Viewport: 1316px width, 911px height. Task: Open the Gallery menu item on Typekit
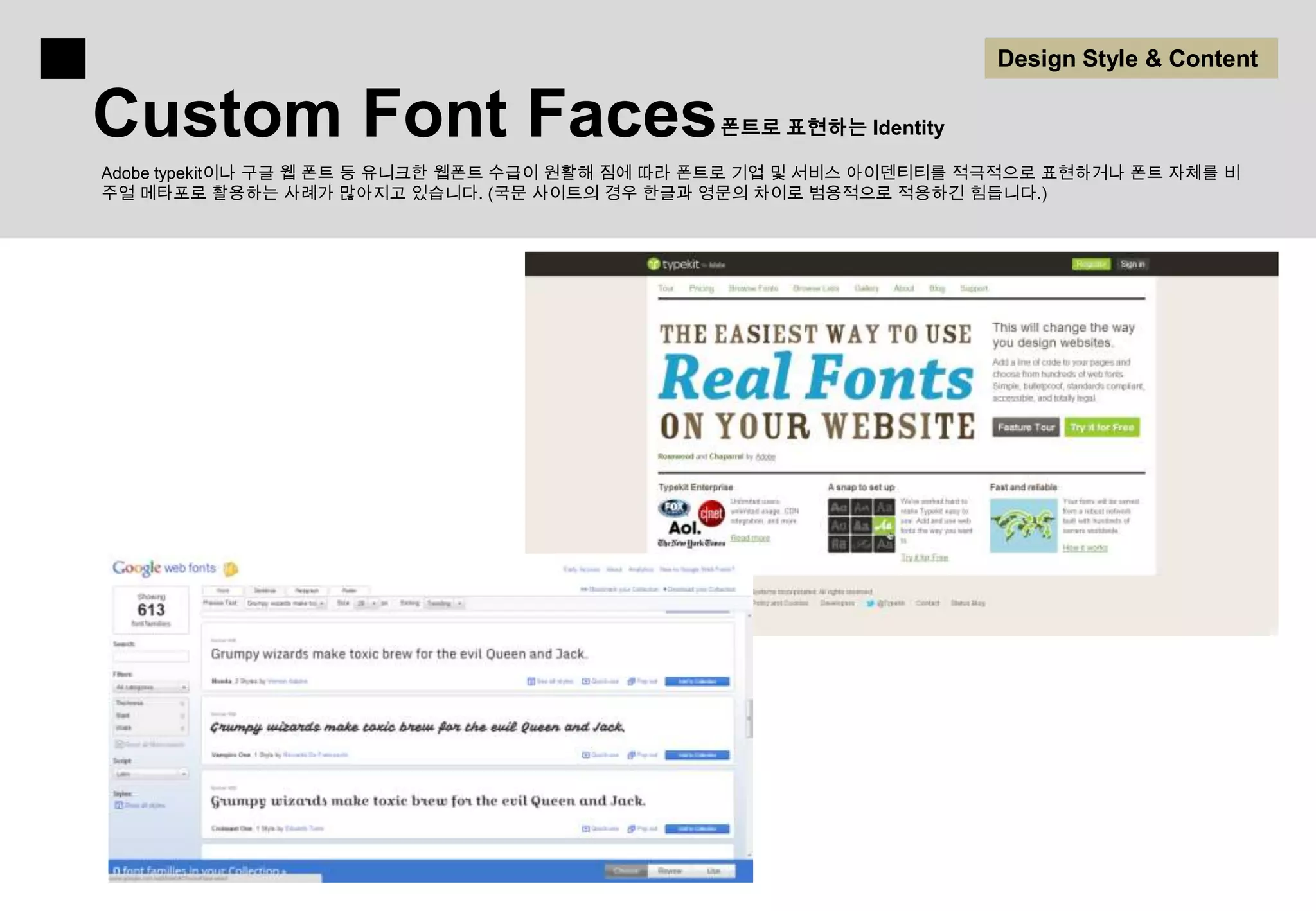click(x=866, y=288)
